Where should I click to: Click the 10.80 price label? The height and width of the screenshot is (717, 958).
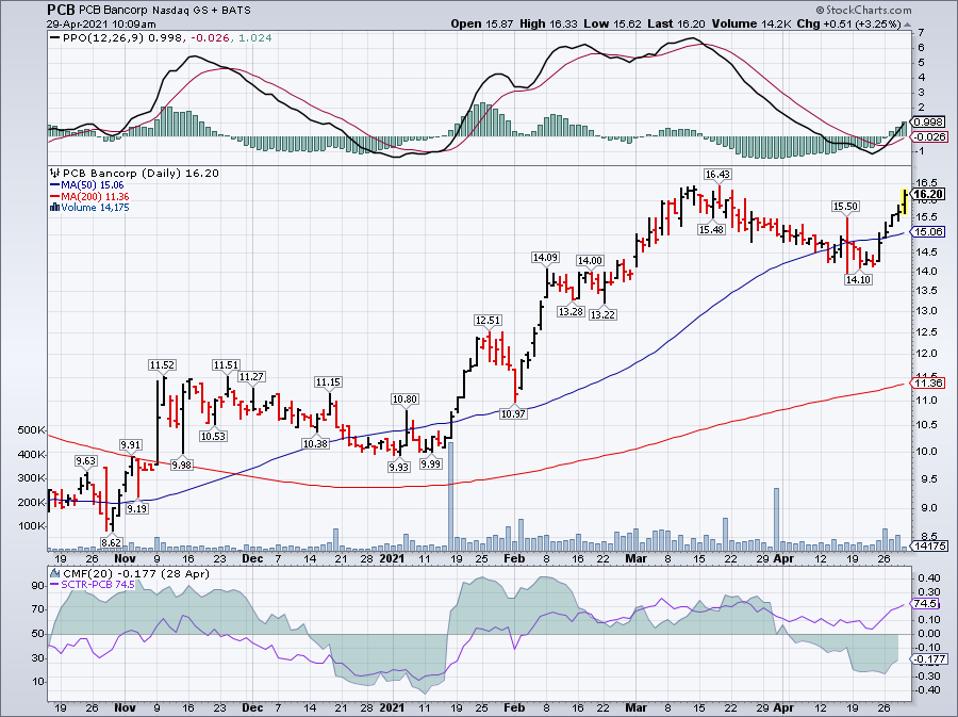click(x=404, y=399)
